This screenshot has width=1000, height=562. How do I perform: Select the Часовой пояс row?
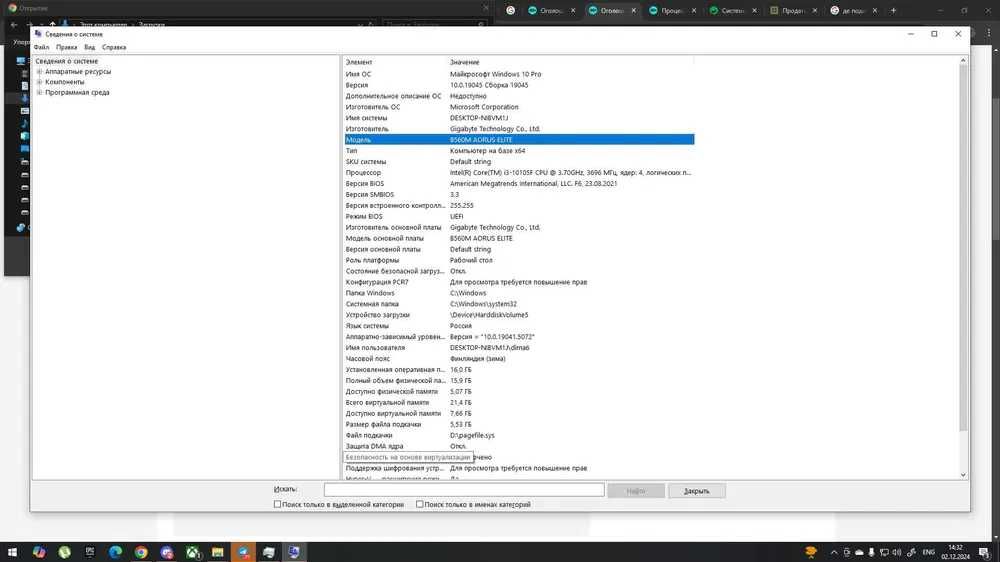tap(519, 359)
